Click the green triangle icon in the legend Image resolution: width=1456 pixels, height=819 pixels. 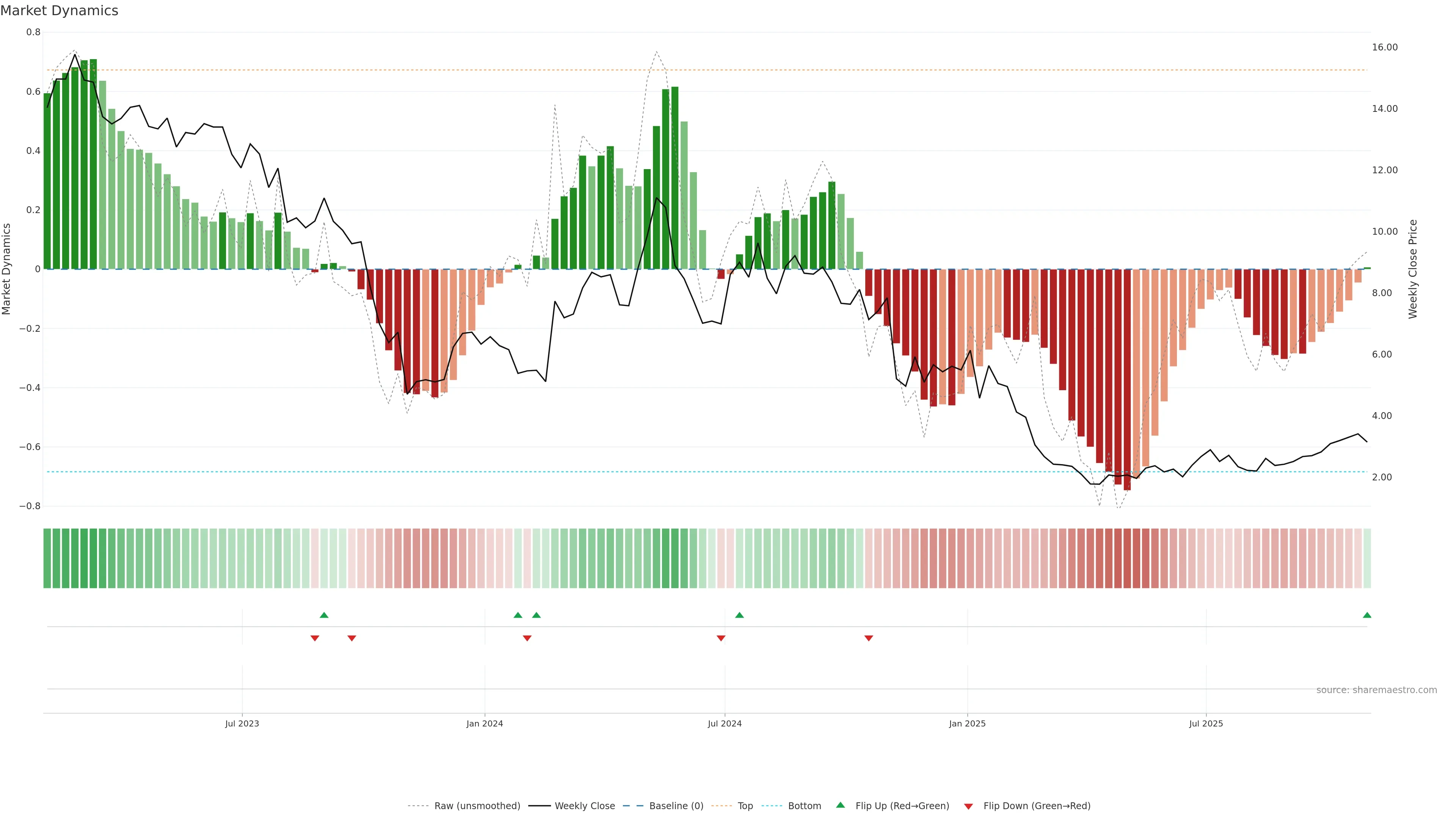point(841,805)
